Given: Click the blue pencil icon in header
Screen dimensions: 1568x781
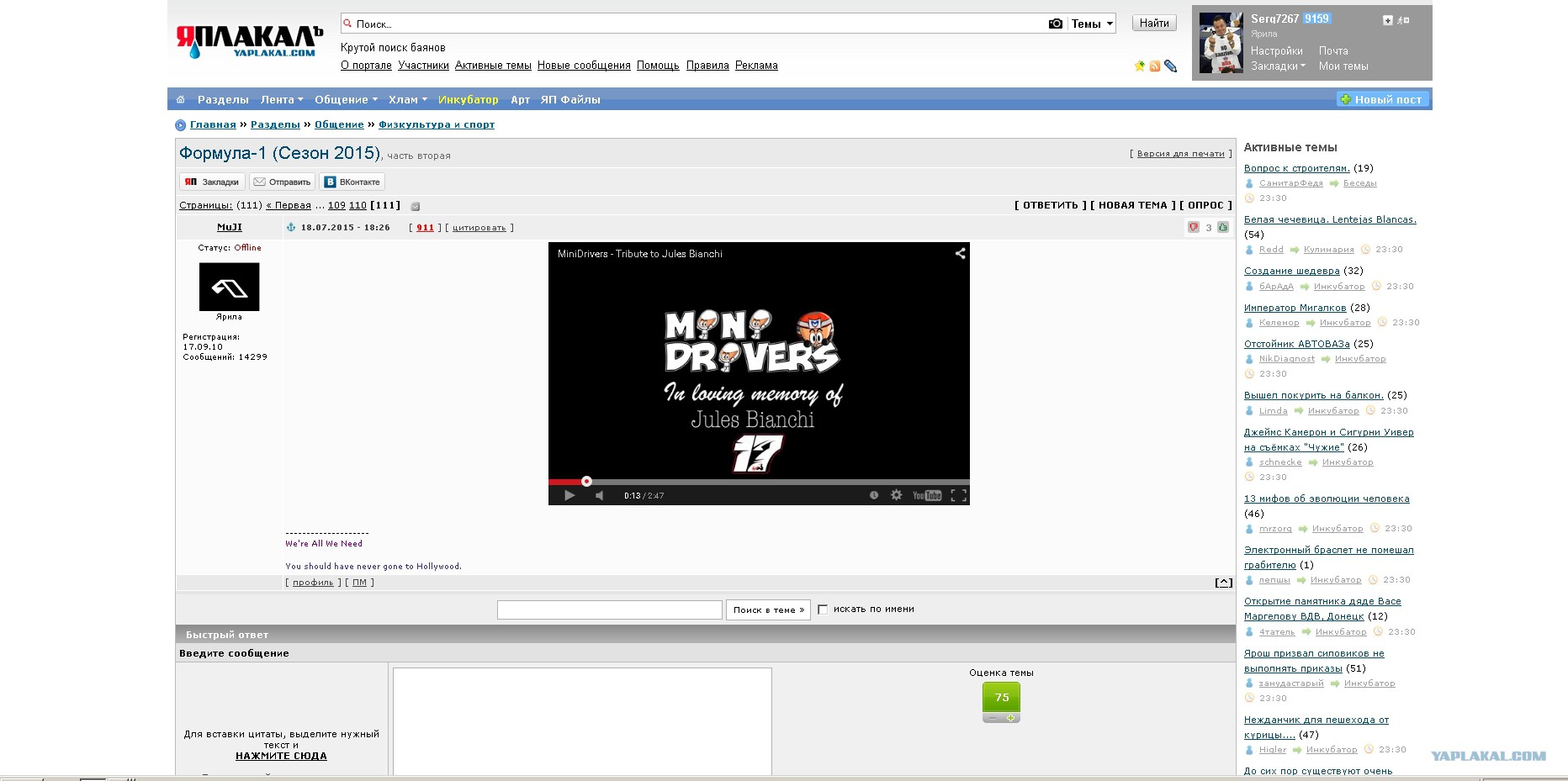Looking at the screenshot, I should (x=1170, y=66).
